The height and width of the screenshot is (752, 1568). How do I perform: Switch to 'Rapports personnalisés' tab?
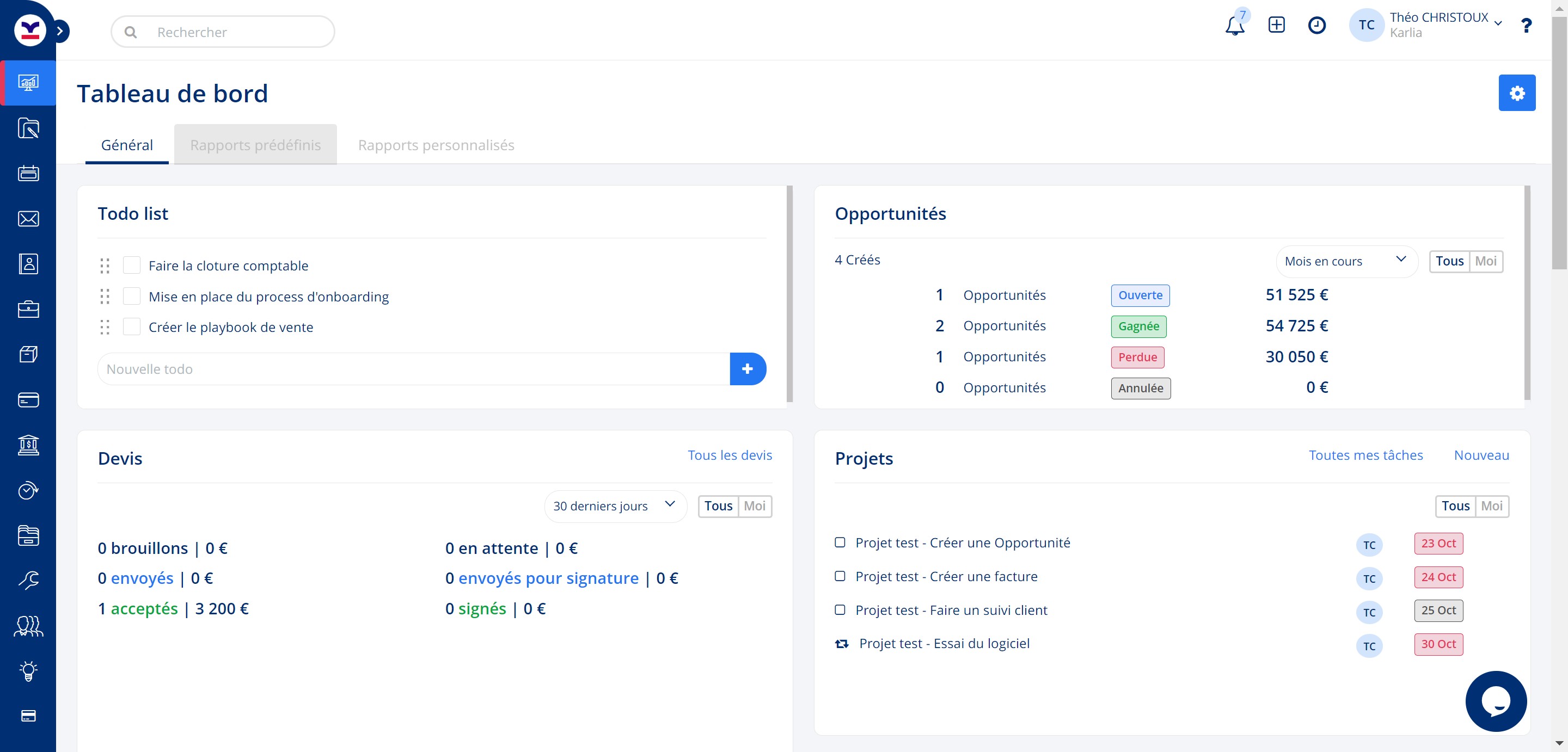(x=436, y=145)
